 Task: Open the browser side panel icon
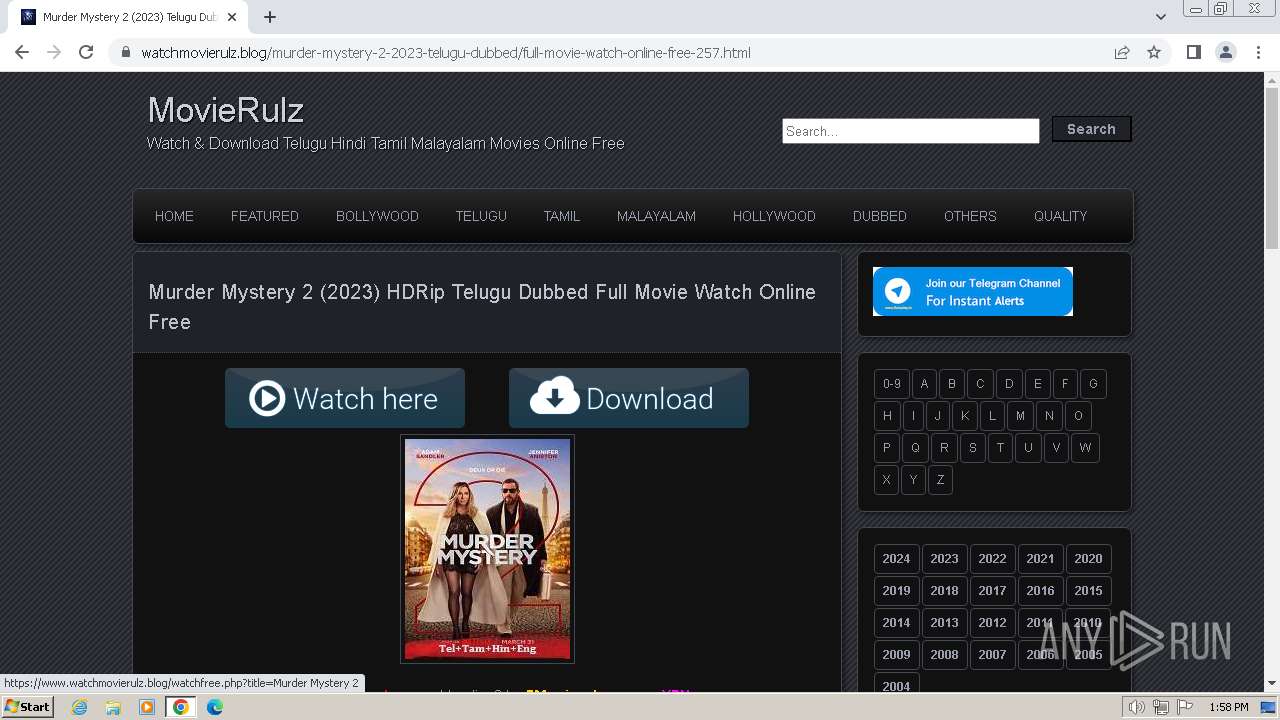click(1194, 52)
